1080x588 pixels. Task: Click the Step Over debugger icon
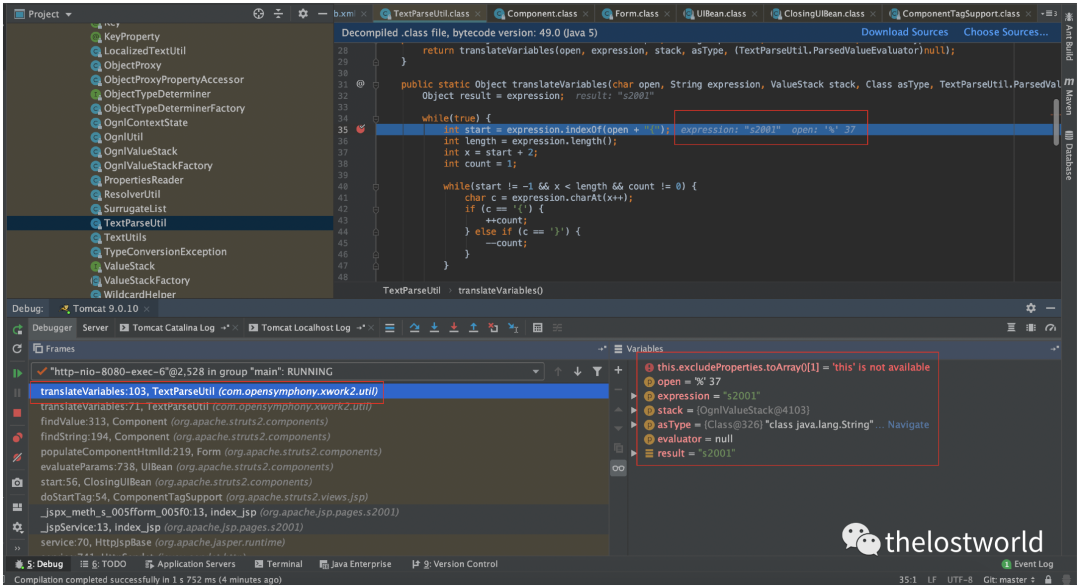[415, 328]
